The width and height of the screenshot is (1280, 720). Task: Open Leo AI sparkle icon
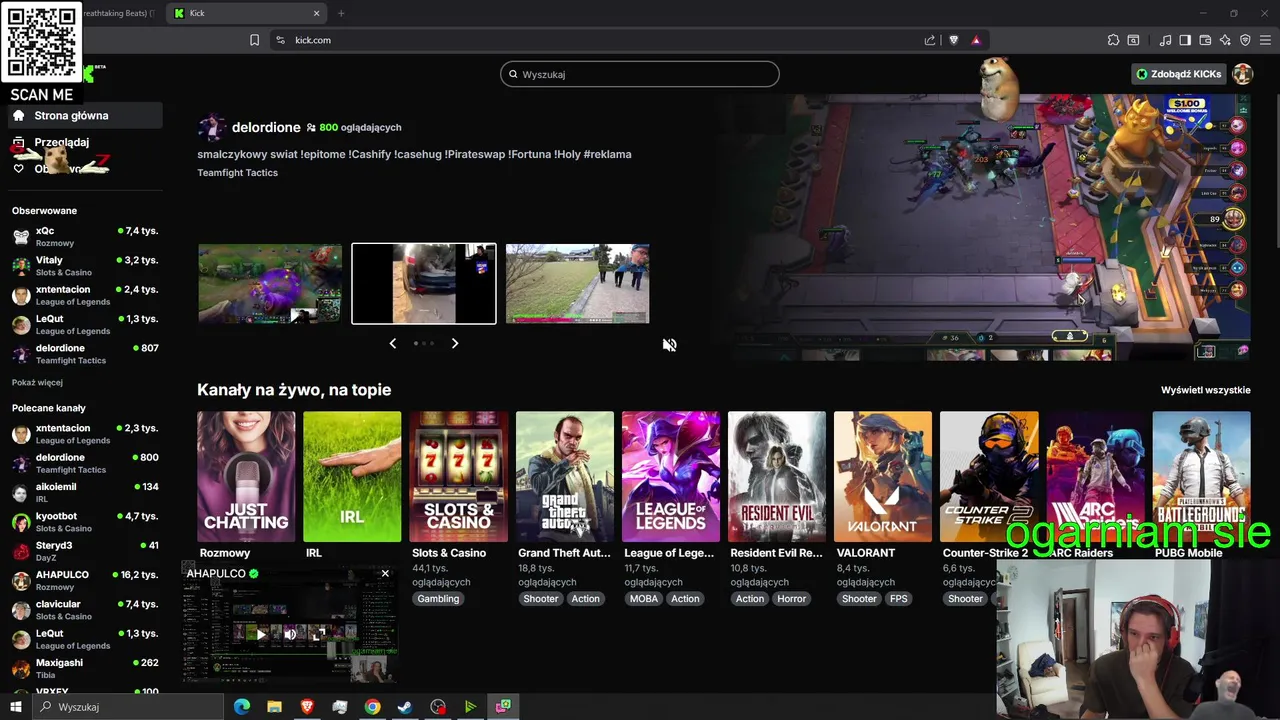[x=1225, y=40]
